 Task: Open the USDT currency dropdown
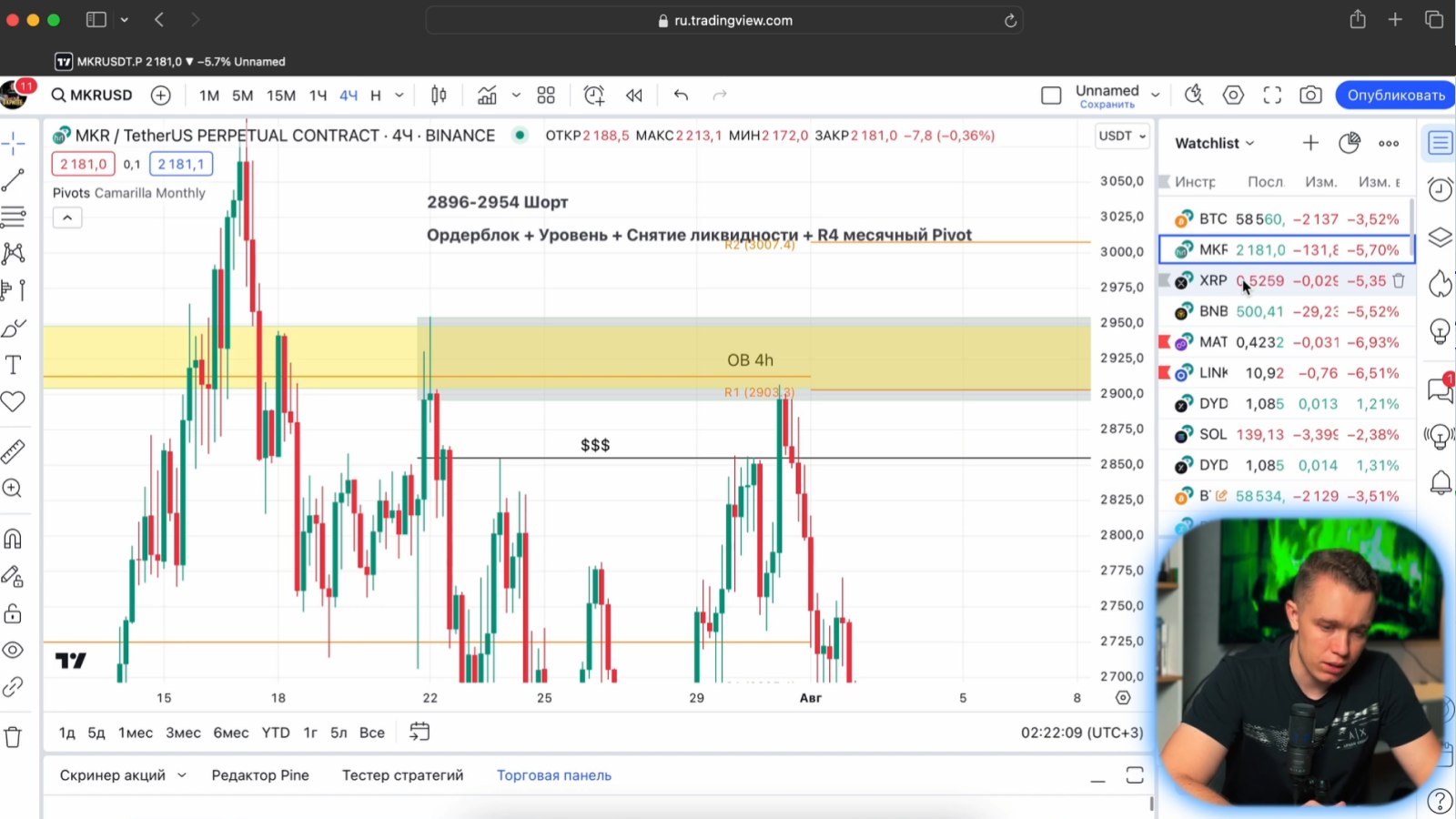1123,136
